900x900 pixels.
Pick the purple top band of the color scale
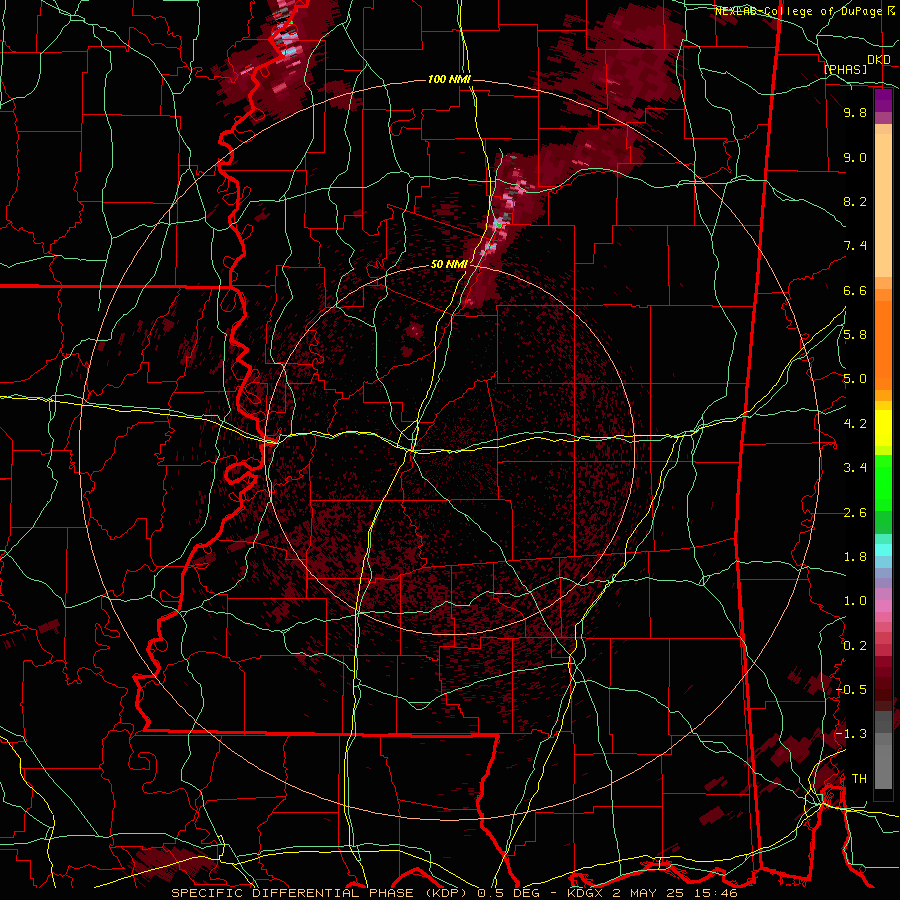coord(883,100)
